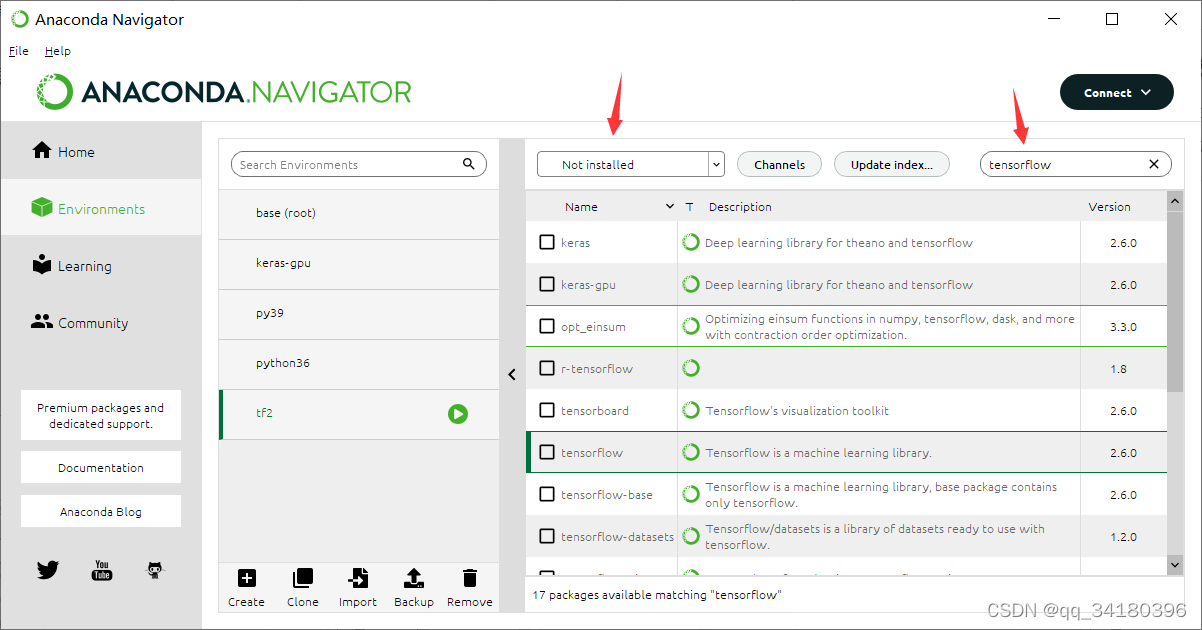Click the Anaconda Navigator logo icon in title bar
Viewport: 1202px width, 630px height.
click(20, 19)
